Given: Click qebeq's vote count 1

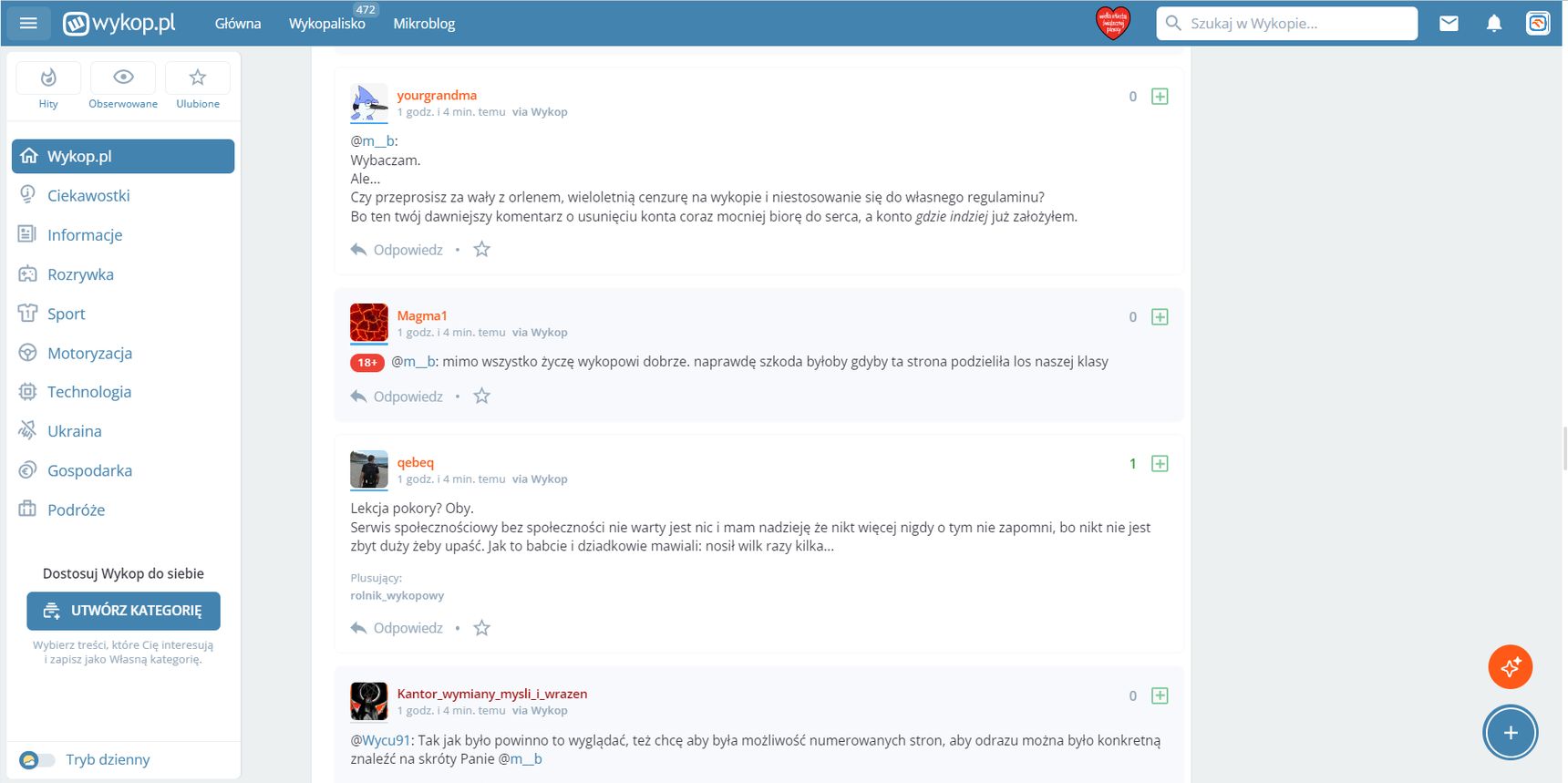Looking at the screenshot, I should point(1133,464).
